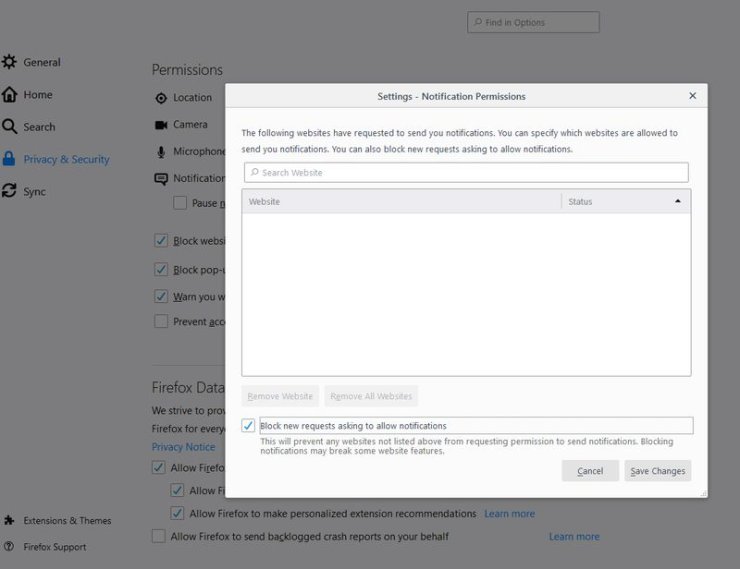
Task: Open the Sync settings category
Action: point(34,192)
